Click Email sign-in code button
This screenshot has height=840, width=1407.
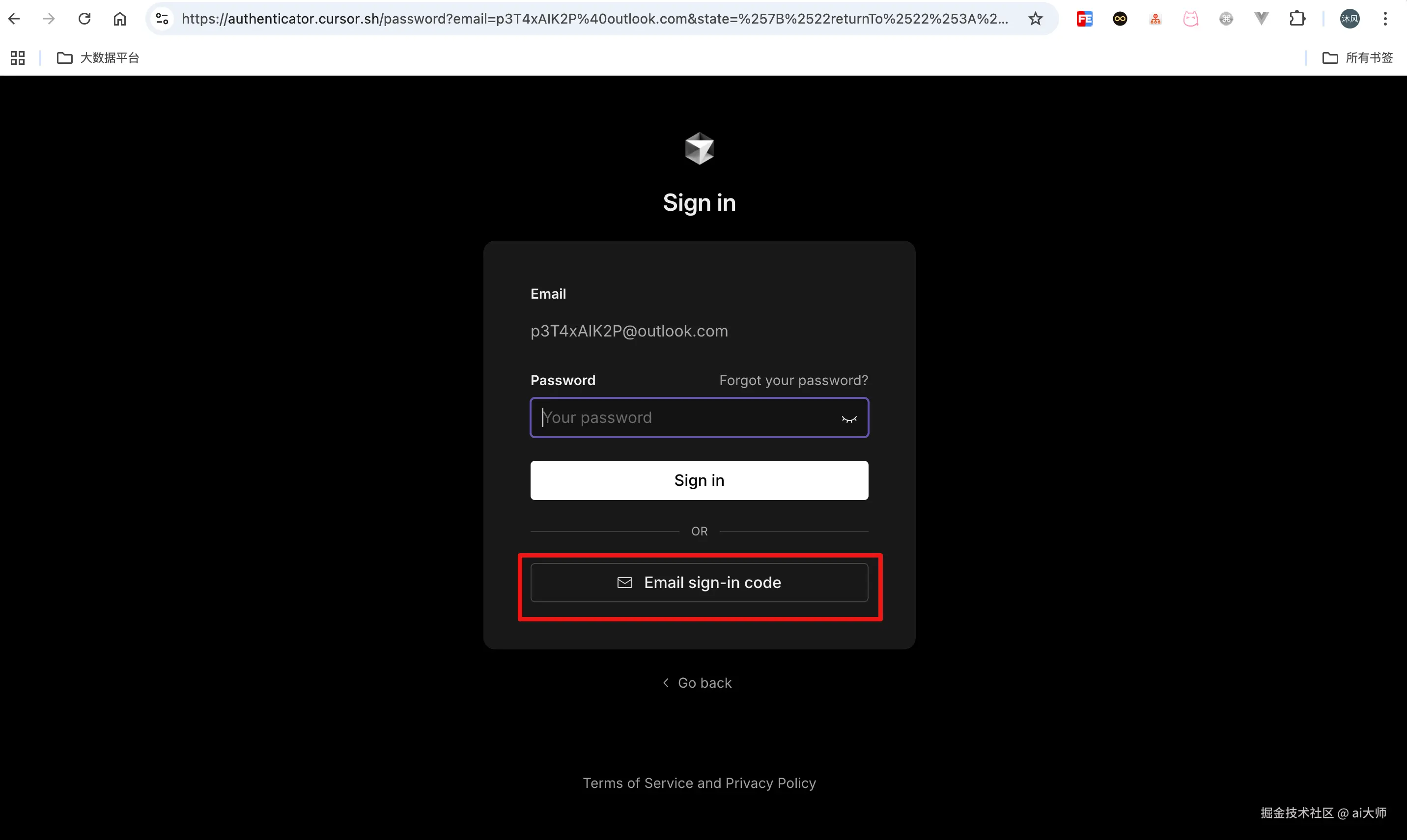pyautogui.click(x=699, y=583)
